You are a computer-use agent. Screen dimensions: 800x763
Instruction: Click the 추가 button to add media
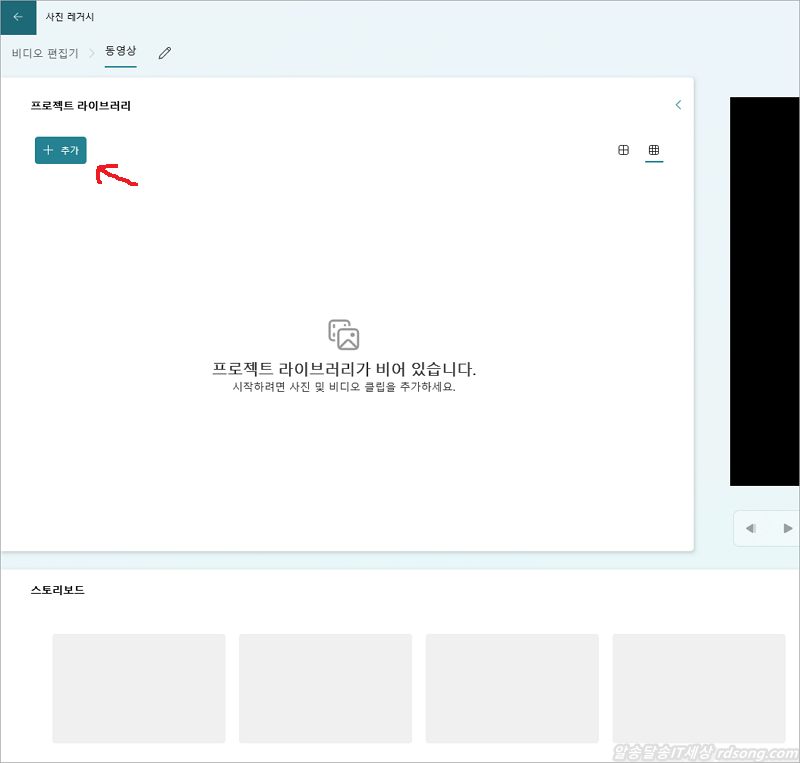point(61,150)
